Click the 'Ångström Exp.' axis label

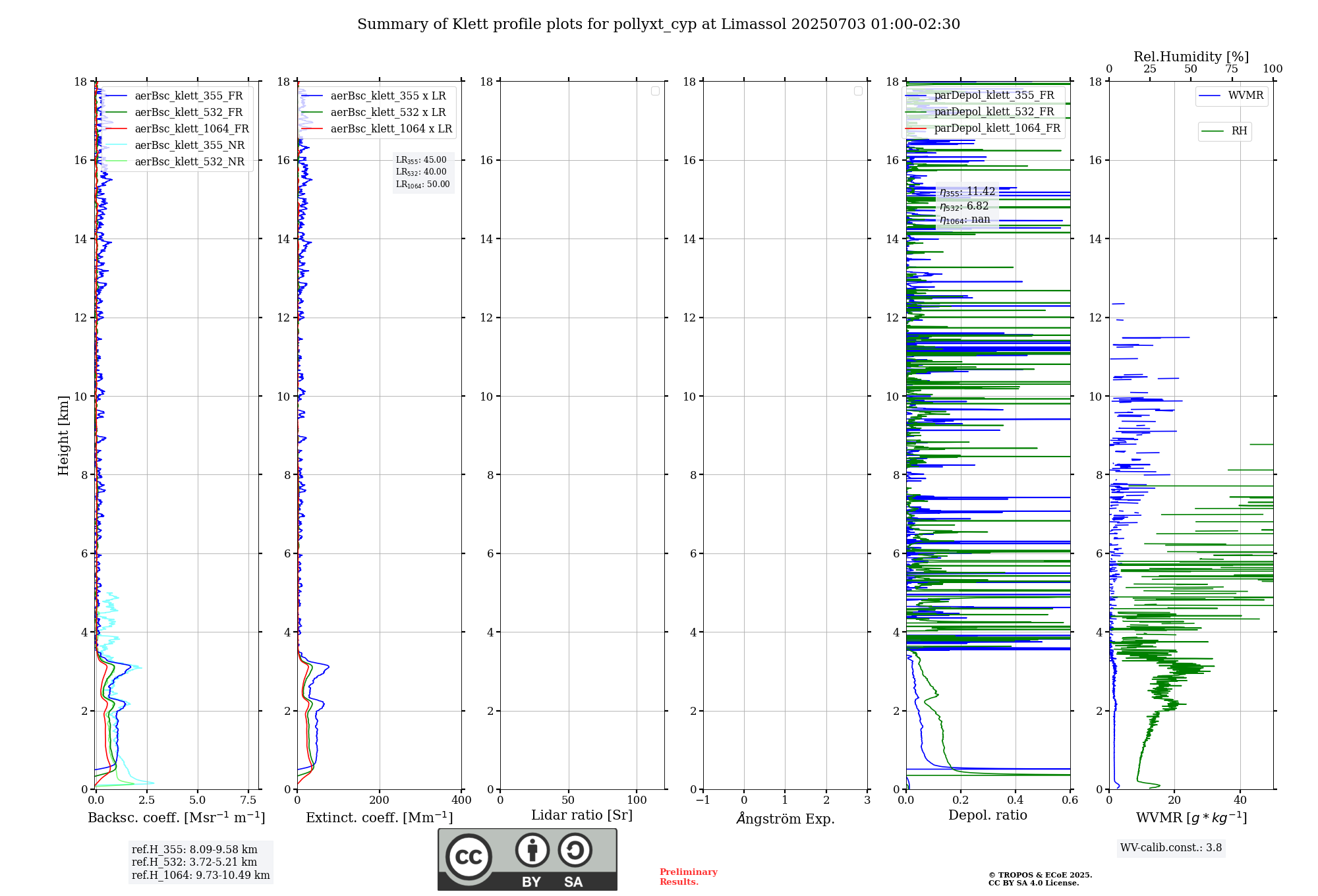(786, 818)
